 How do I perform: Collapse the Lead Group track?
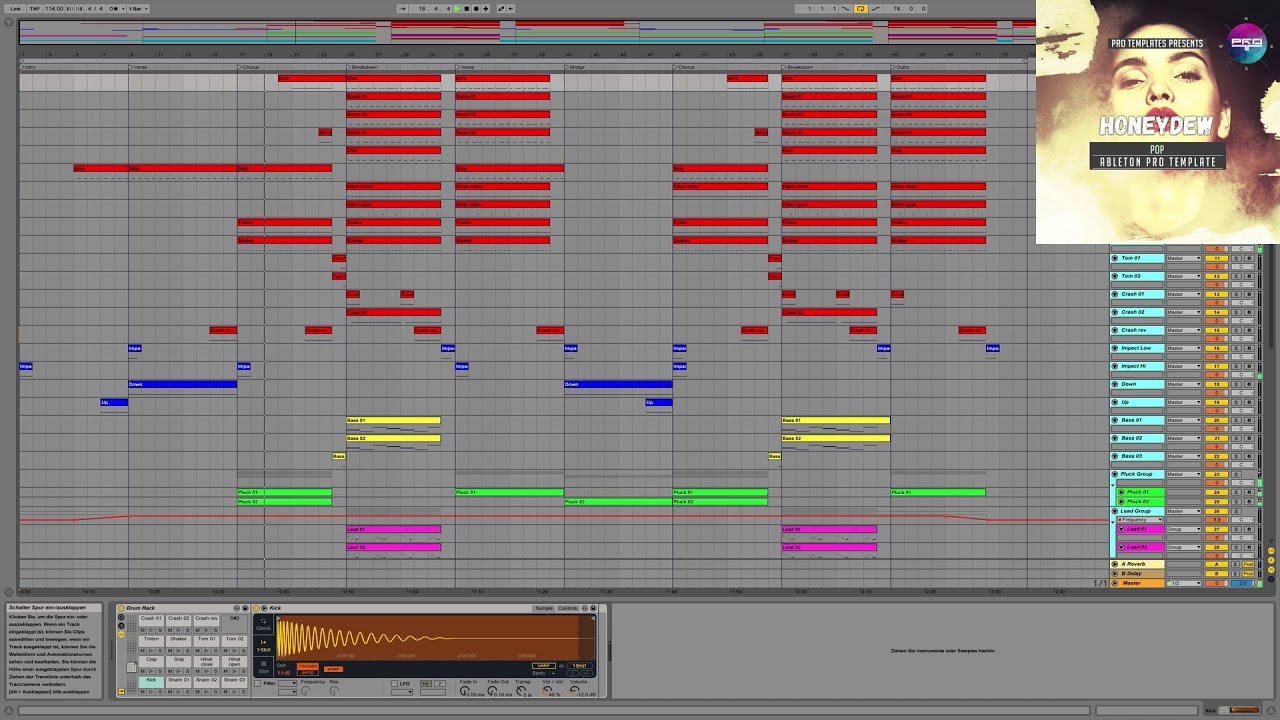coord(1115,511)
